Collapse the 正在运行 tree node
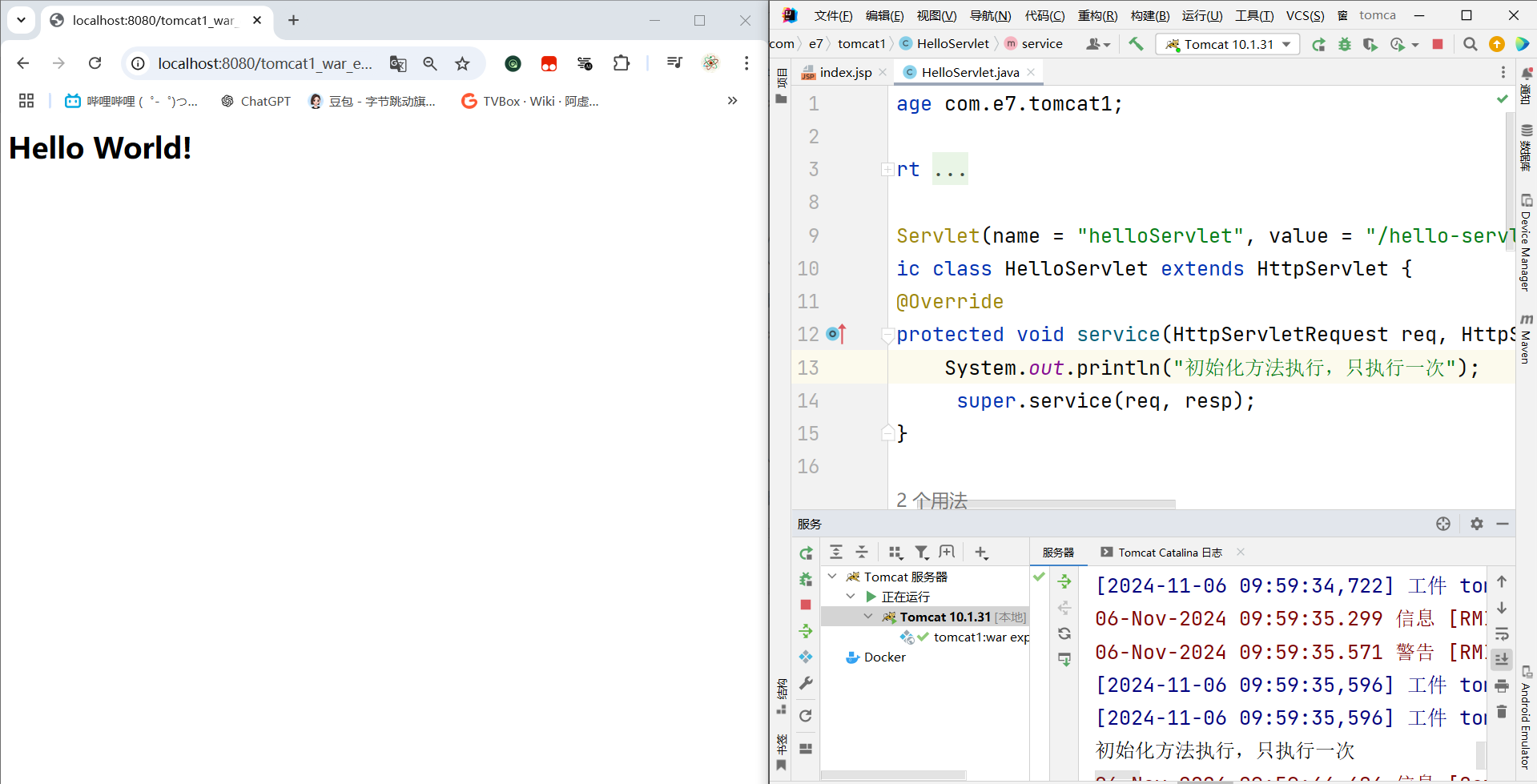 click(x=851, y=597)
